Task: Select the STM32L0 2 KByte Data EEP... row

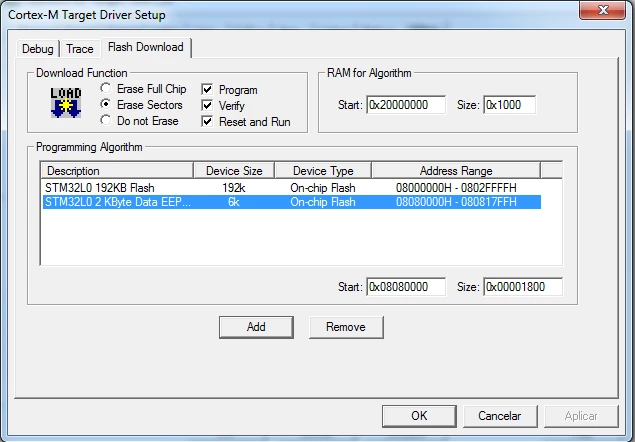Action: point(292,202)
